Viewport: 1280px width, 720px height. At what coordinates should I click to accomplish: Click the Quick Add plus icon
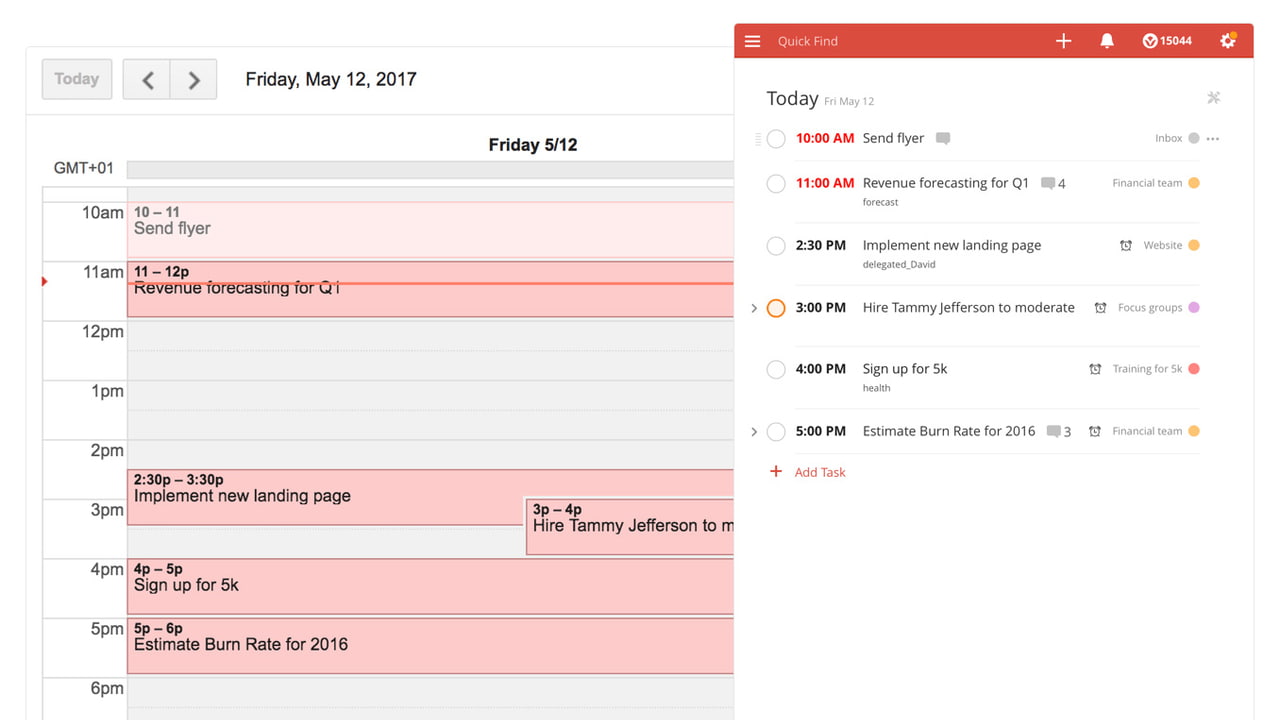tap(1063, 41)
